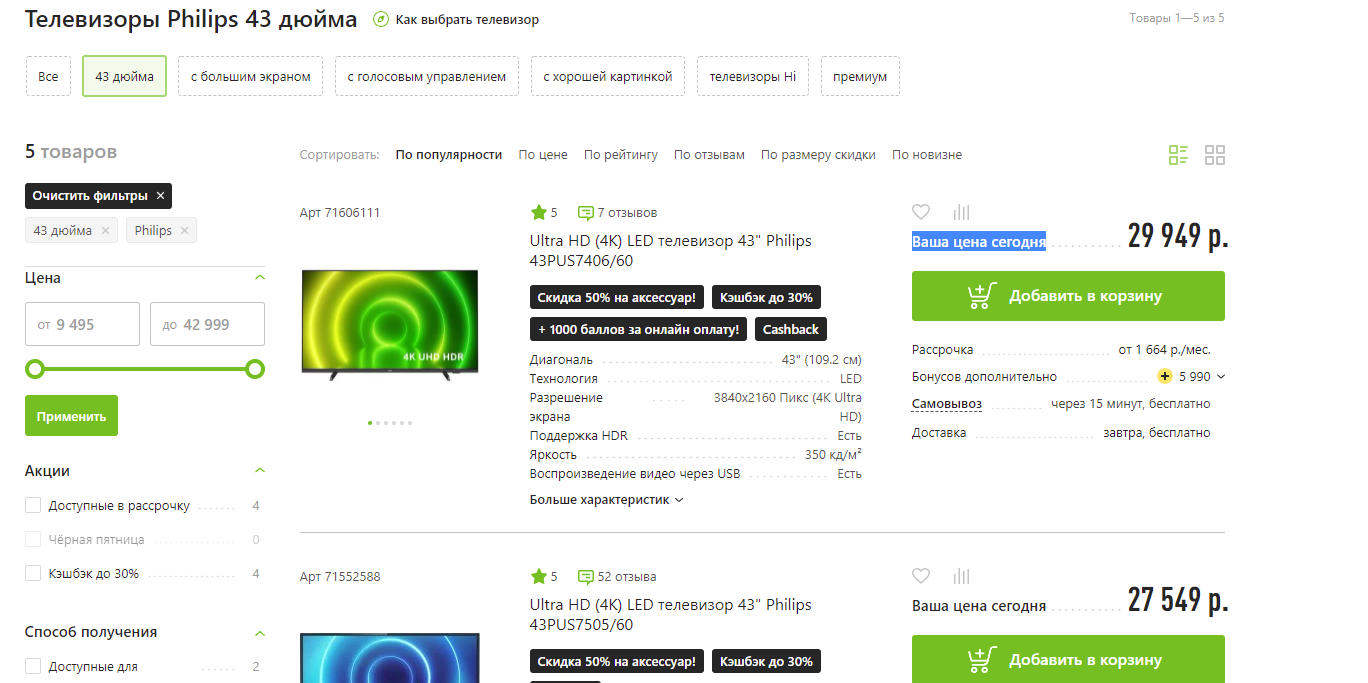Sort products 'По размеру скидки'

(x=818, y=155)
